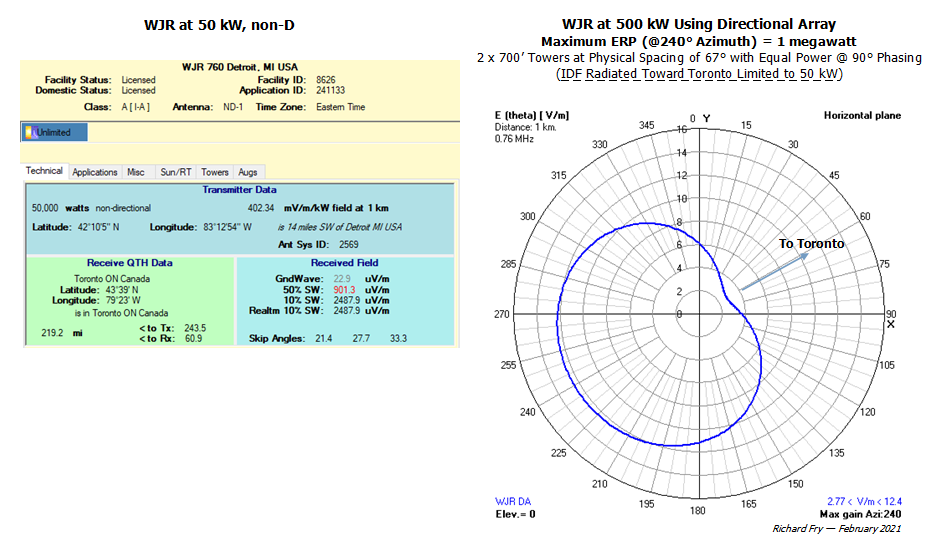Select Application ID value 241133
Image resolution: width=949 pixels, height=541 pixels.
330,90
